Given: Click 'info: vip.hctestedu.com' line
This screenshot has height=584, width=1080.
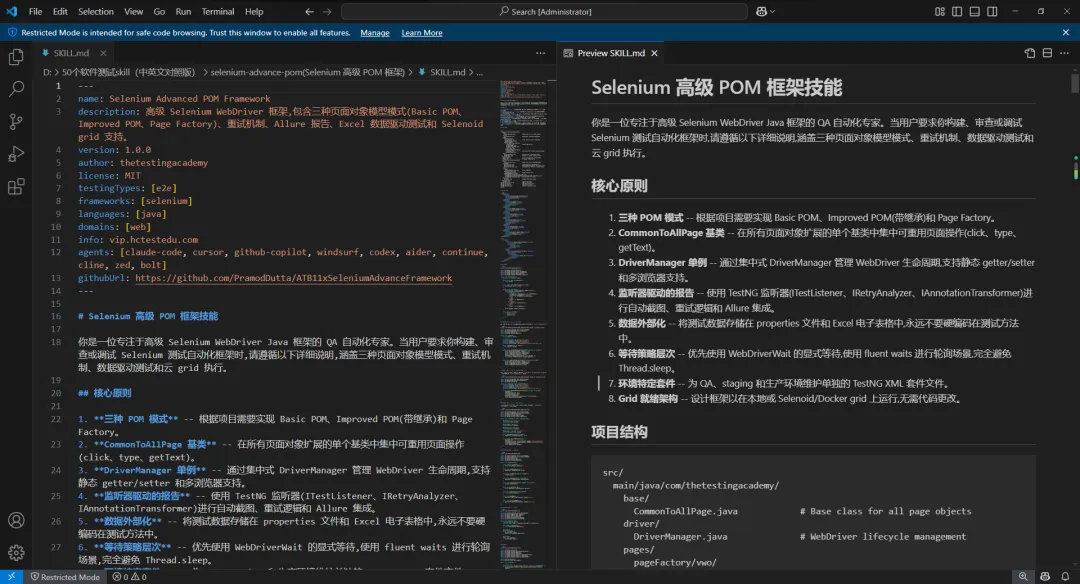Looking at the screenshot, I should tap(138, 240).
